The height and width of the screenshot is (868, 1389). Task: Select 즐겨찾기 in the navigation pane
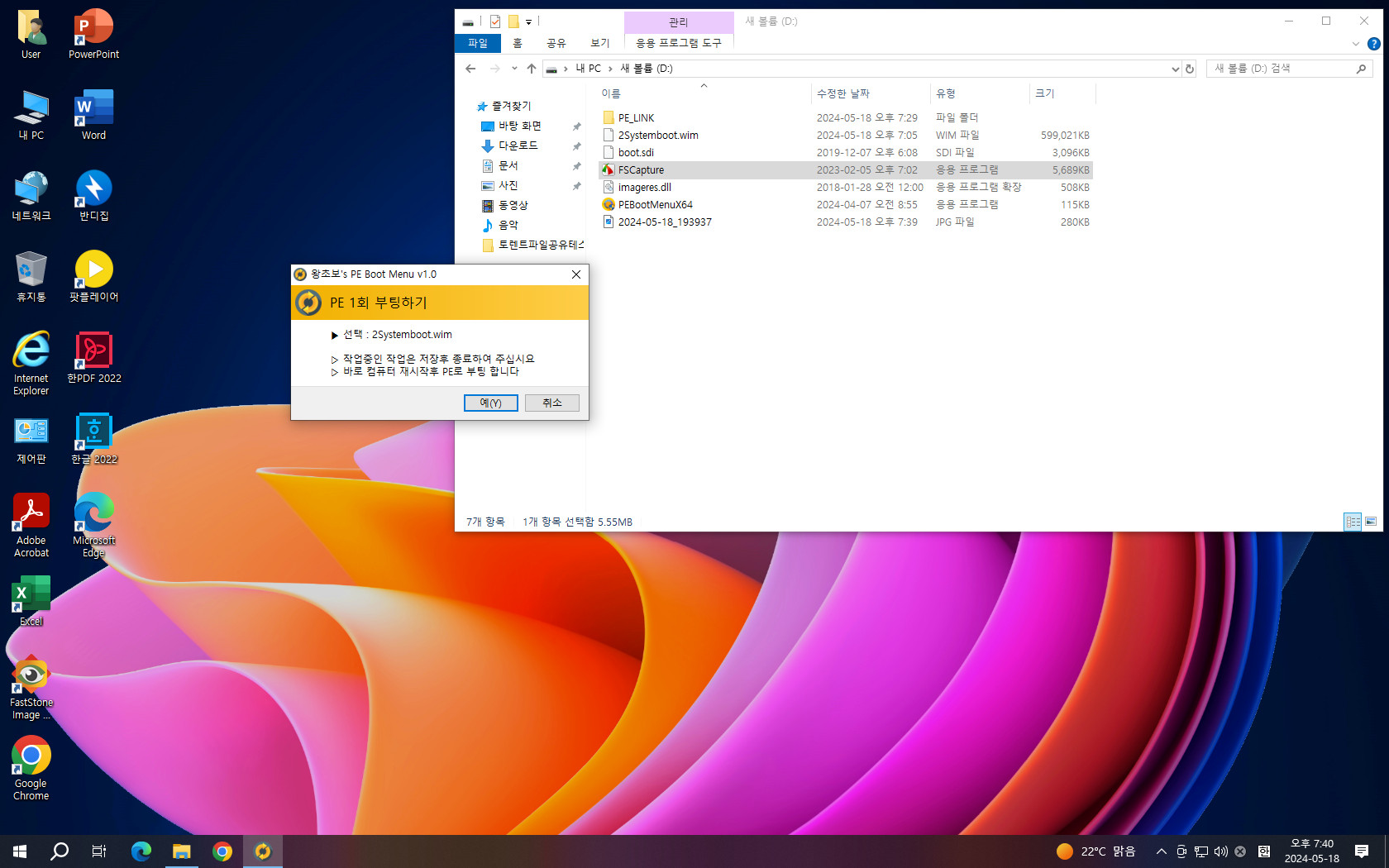[x=504, y=106]
